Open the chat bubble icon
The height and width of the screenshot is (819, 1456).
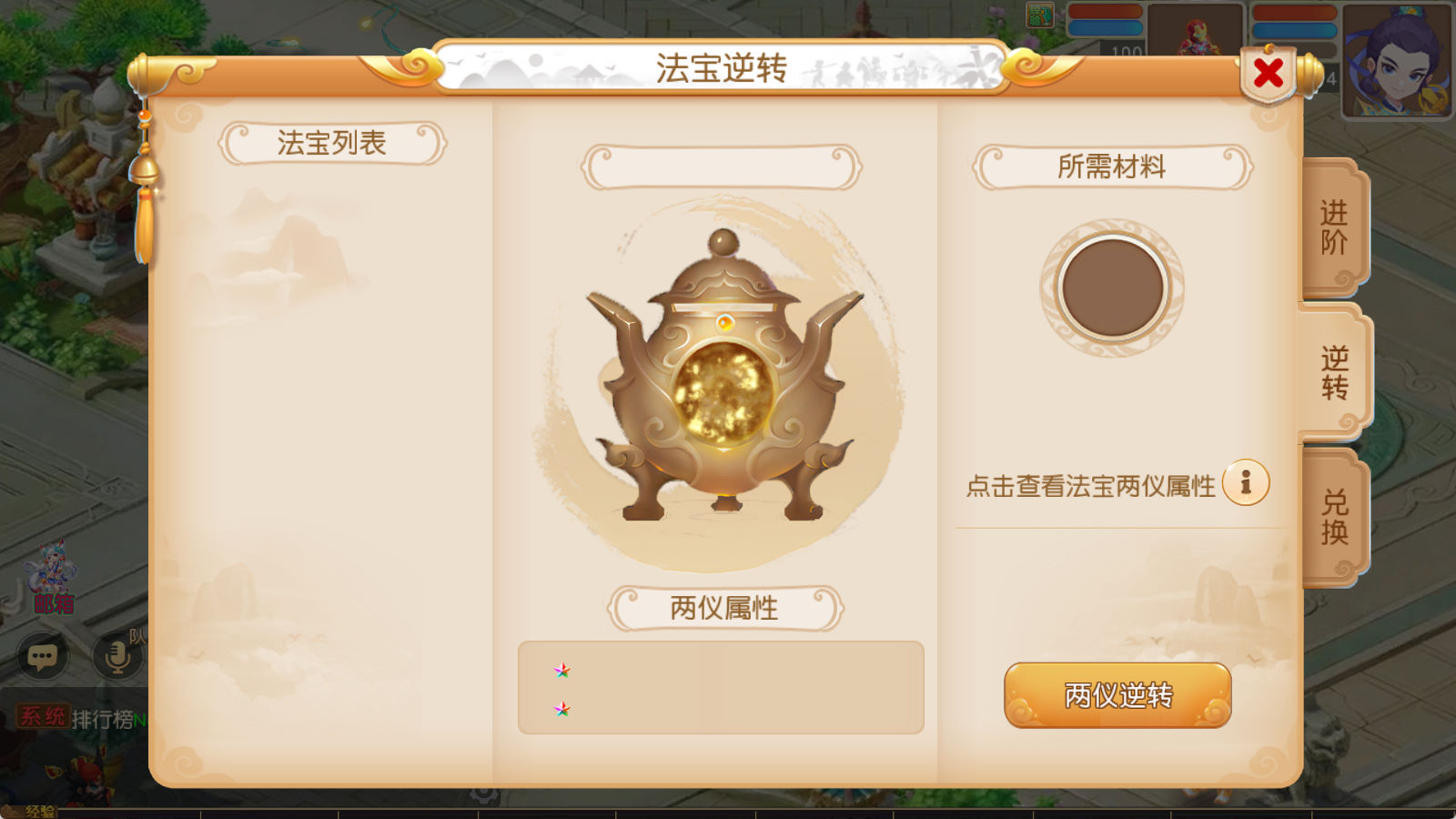click(43, 656)
